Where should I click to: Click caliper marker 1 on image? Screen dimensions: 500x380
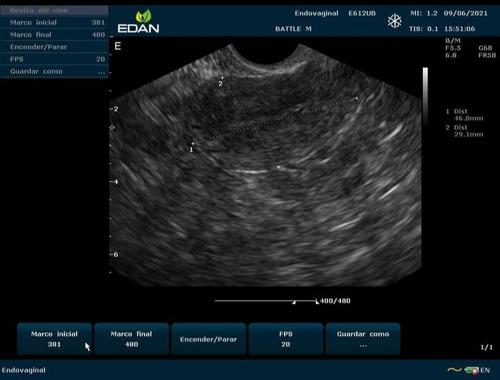click(191, 149)
